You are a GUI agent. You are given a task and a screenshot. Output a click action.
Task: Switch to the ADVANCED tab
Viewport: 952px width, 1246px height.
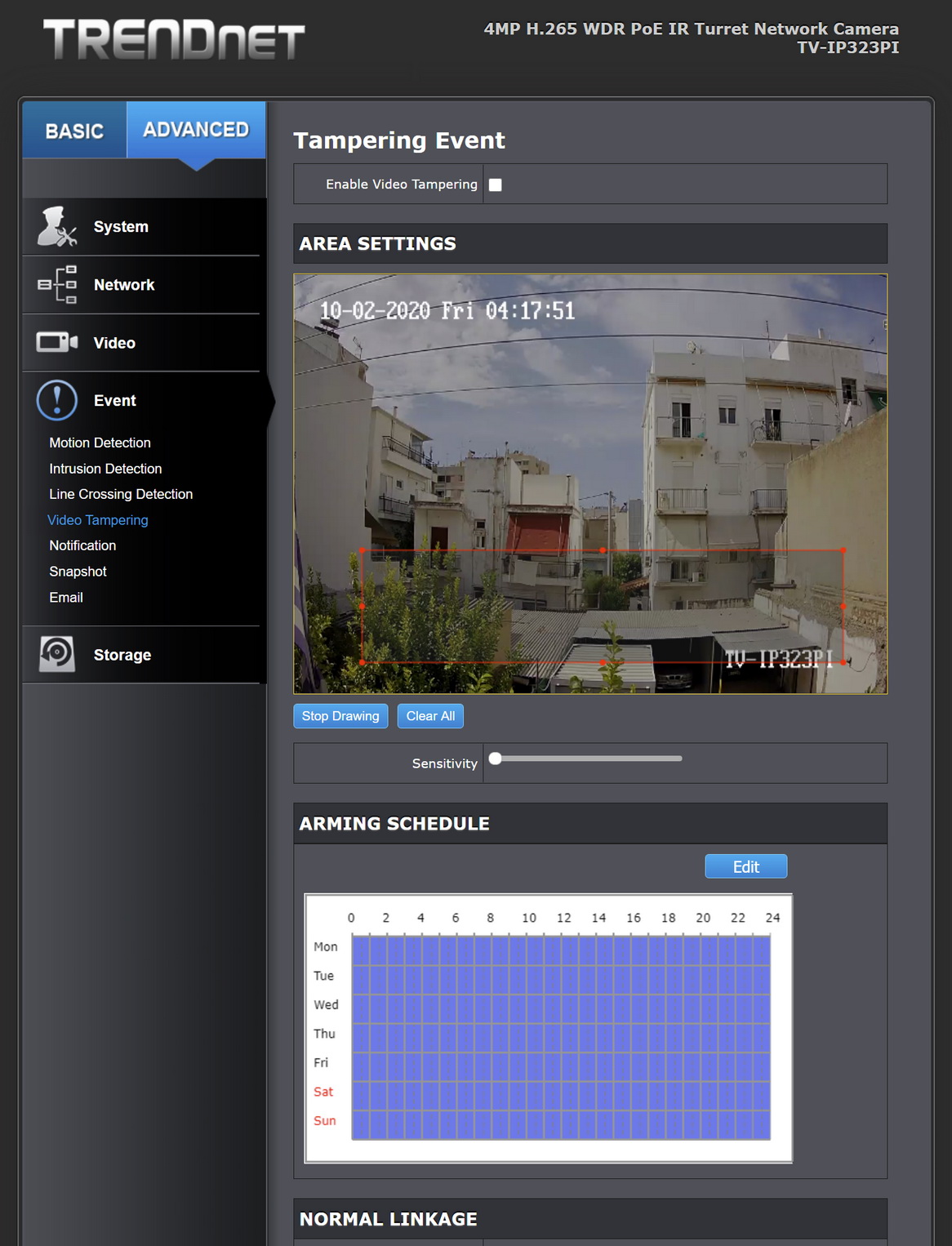coord(196,129)
